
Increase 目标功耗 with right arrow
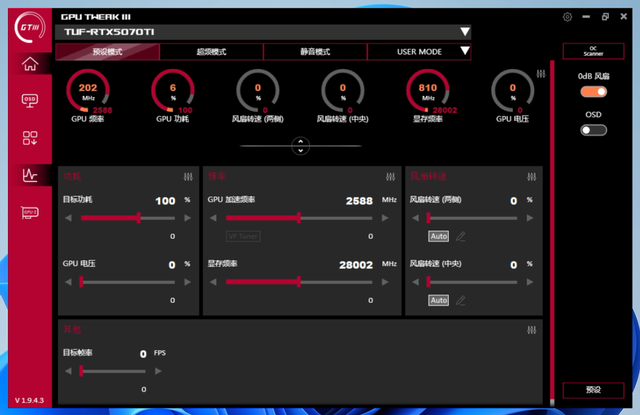[187, 218]
